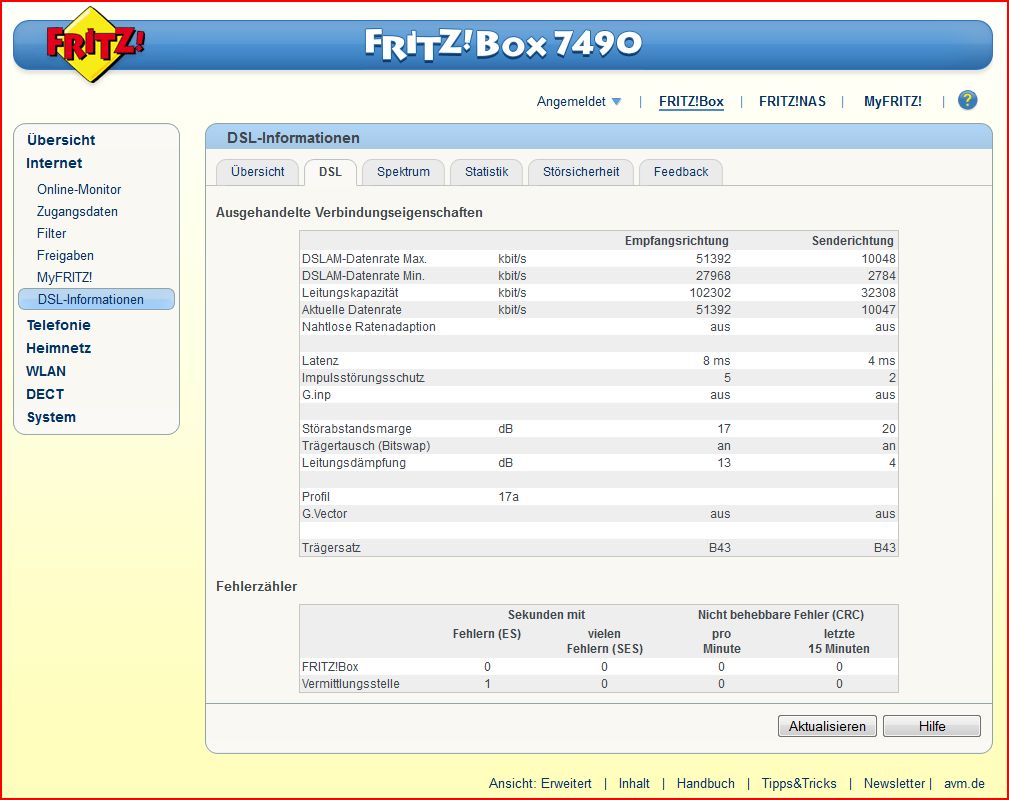Expand the System sidebar section
This screenshot has height=800, width=1009.
(51, 417)
